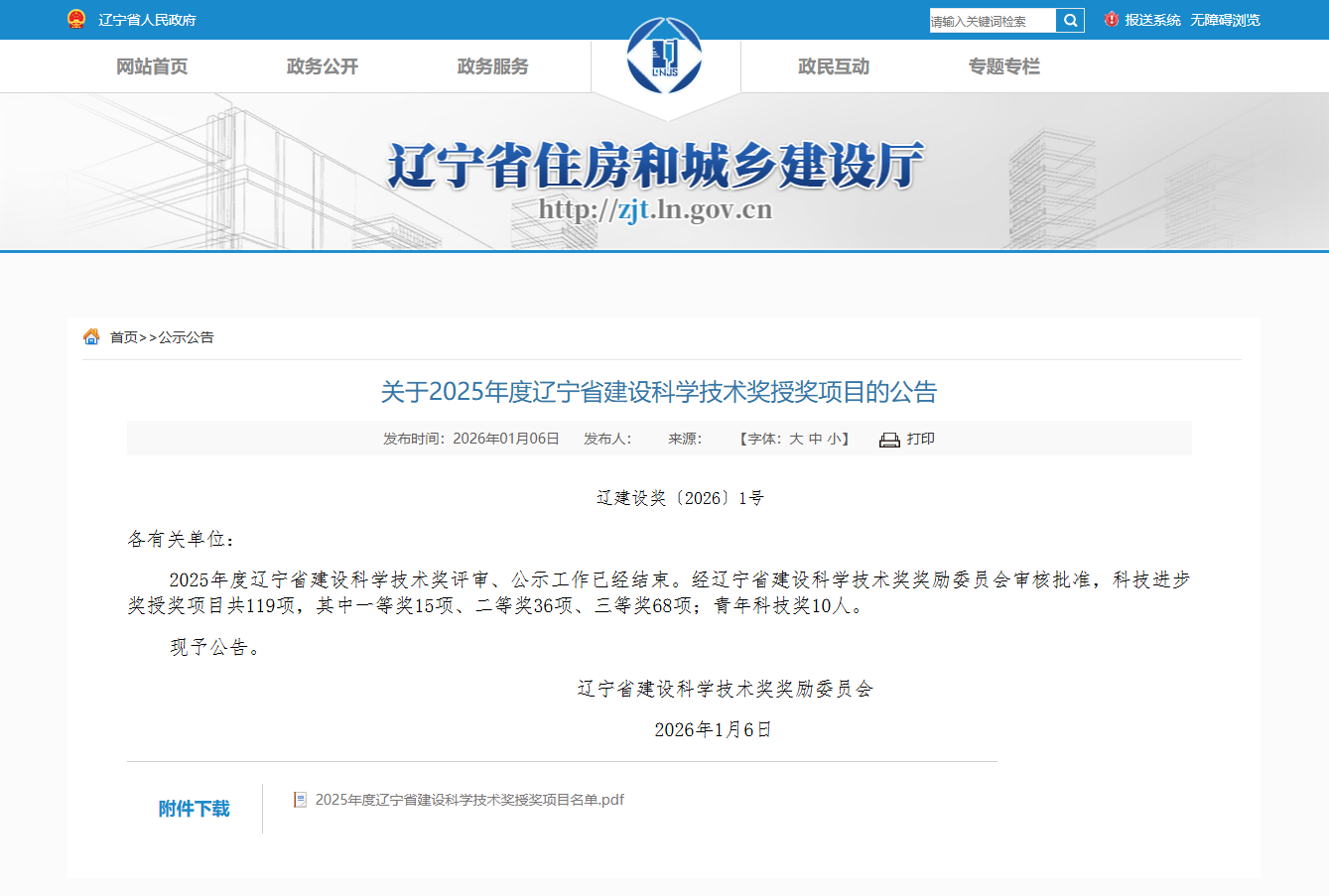The width and height of the screenshot is (1329, 896).
Task: Open 报送系统 link
Action: pos(1152,20)
